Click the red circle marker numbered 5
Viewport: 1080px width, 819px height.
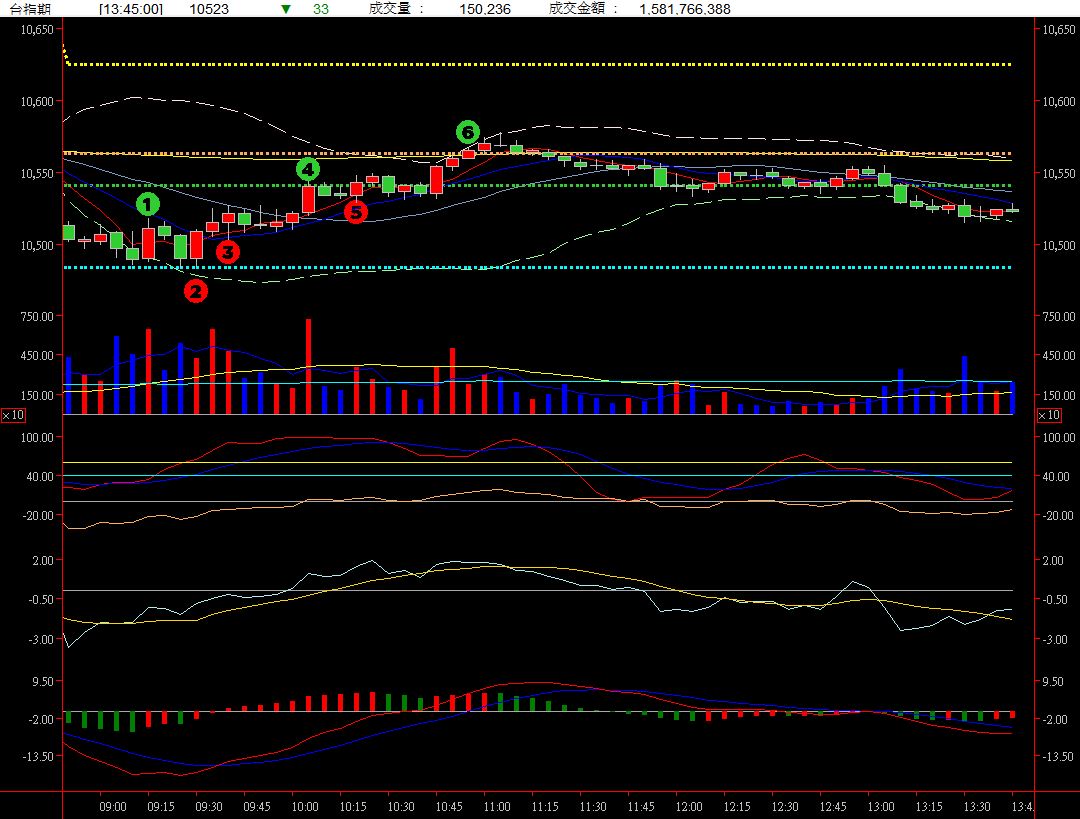[355, 211]
